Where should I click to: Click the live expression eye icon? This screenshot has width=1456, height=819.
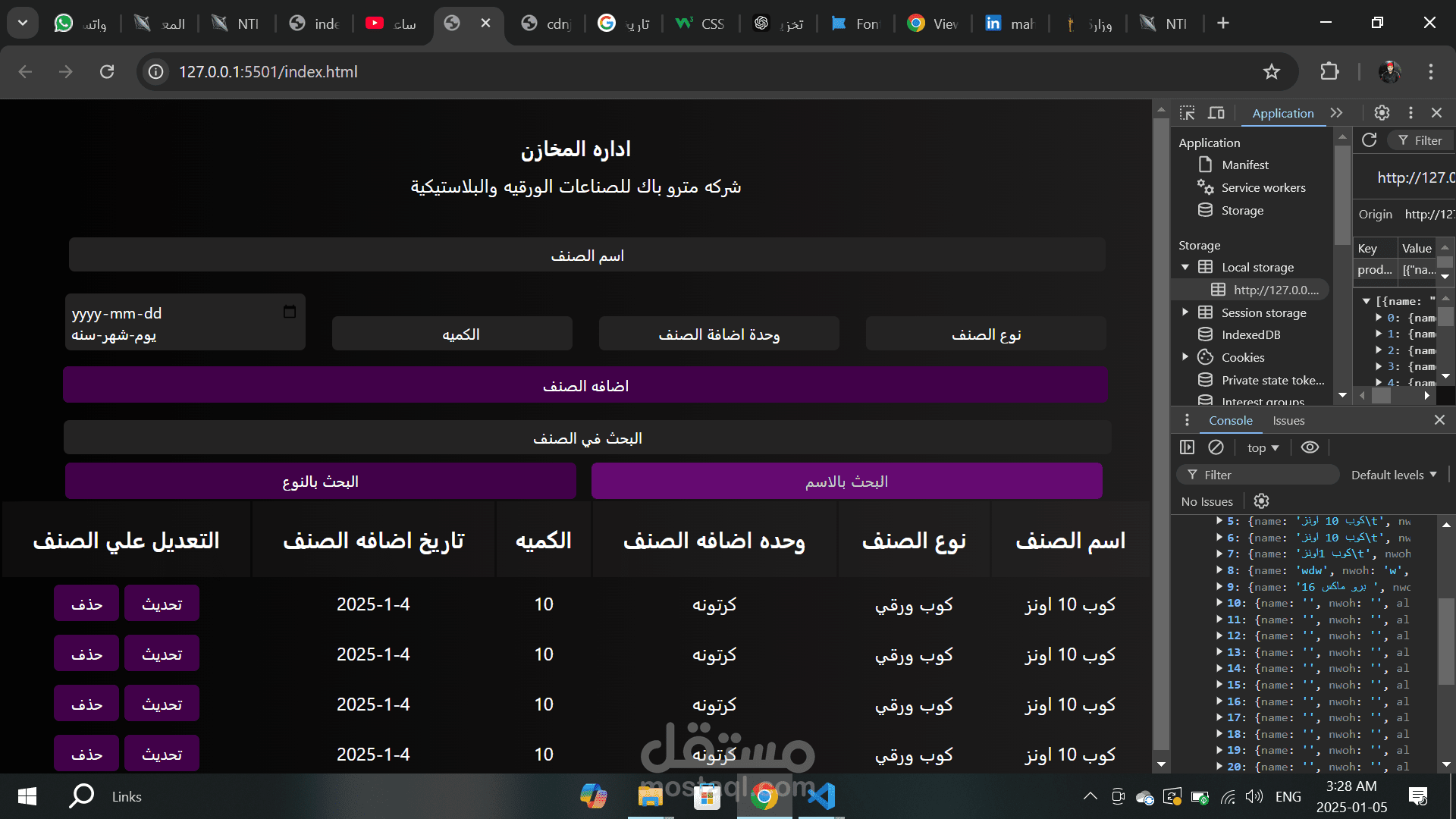pyautogui.click(x=1310, y=447)
